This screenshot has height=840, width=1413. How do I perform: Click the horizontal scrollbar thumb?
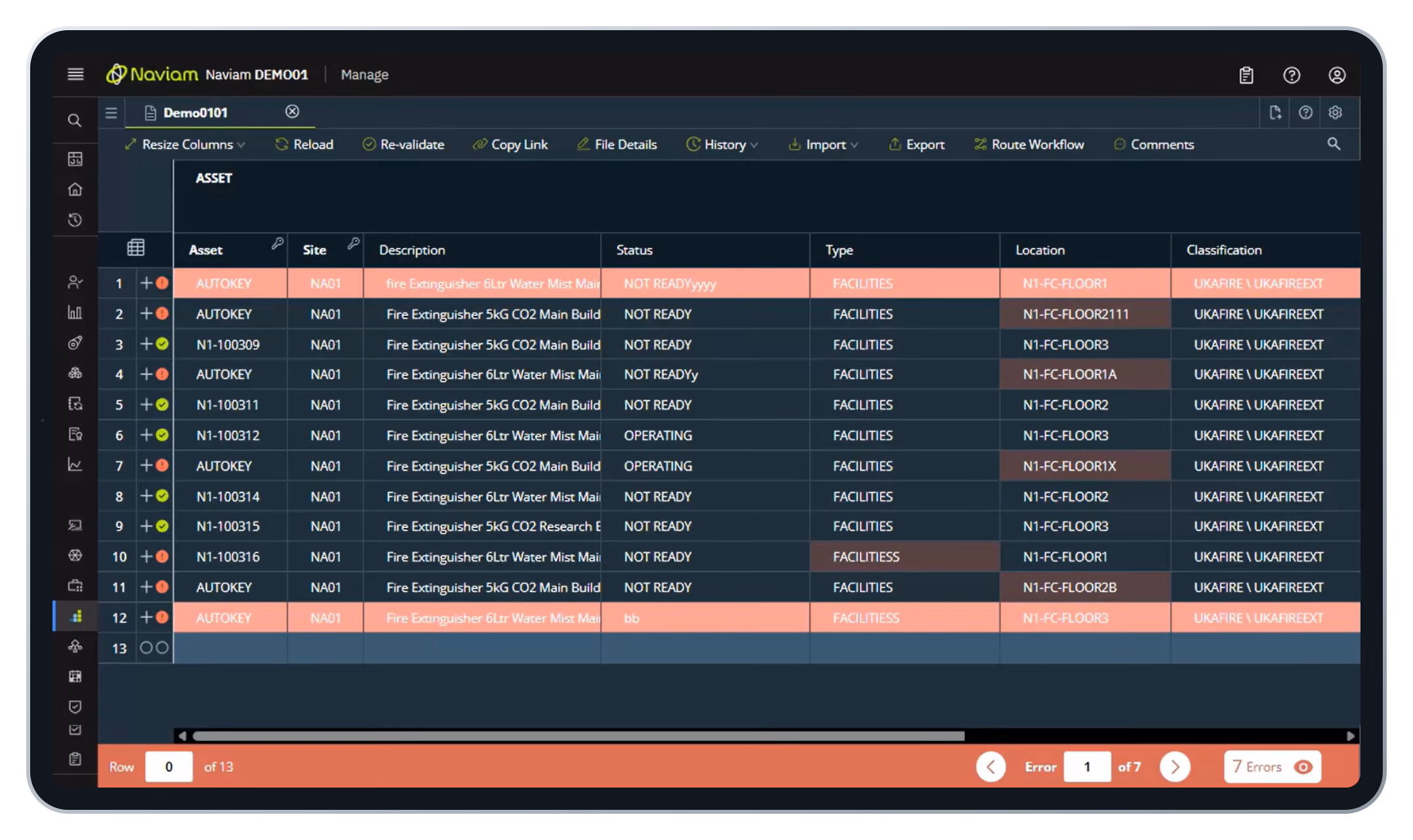click(x=579, y=736)
